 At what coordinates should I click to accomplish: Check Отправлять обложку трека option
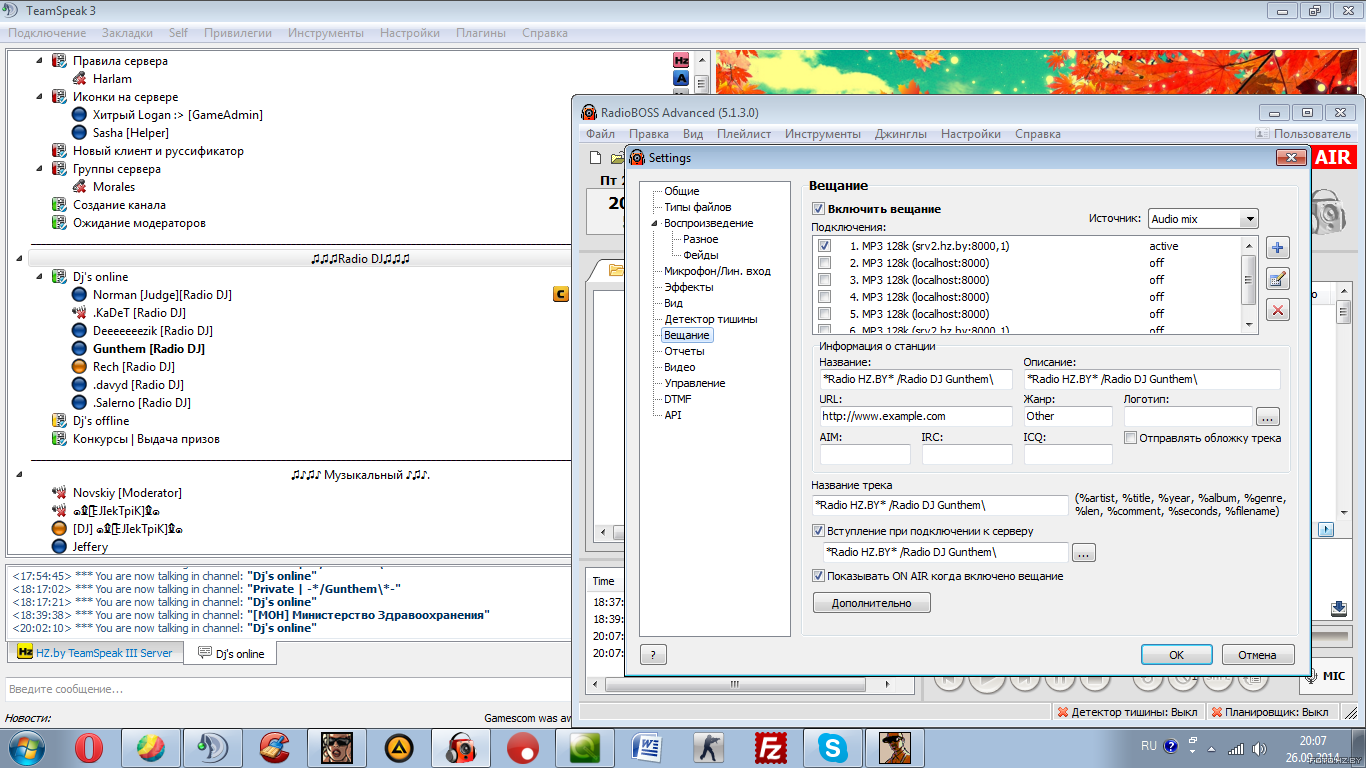tap(1130, 438)
